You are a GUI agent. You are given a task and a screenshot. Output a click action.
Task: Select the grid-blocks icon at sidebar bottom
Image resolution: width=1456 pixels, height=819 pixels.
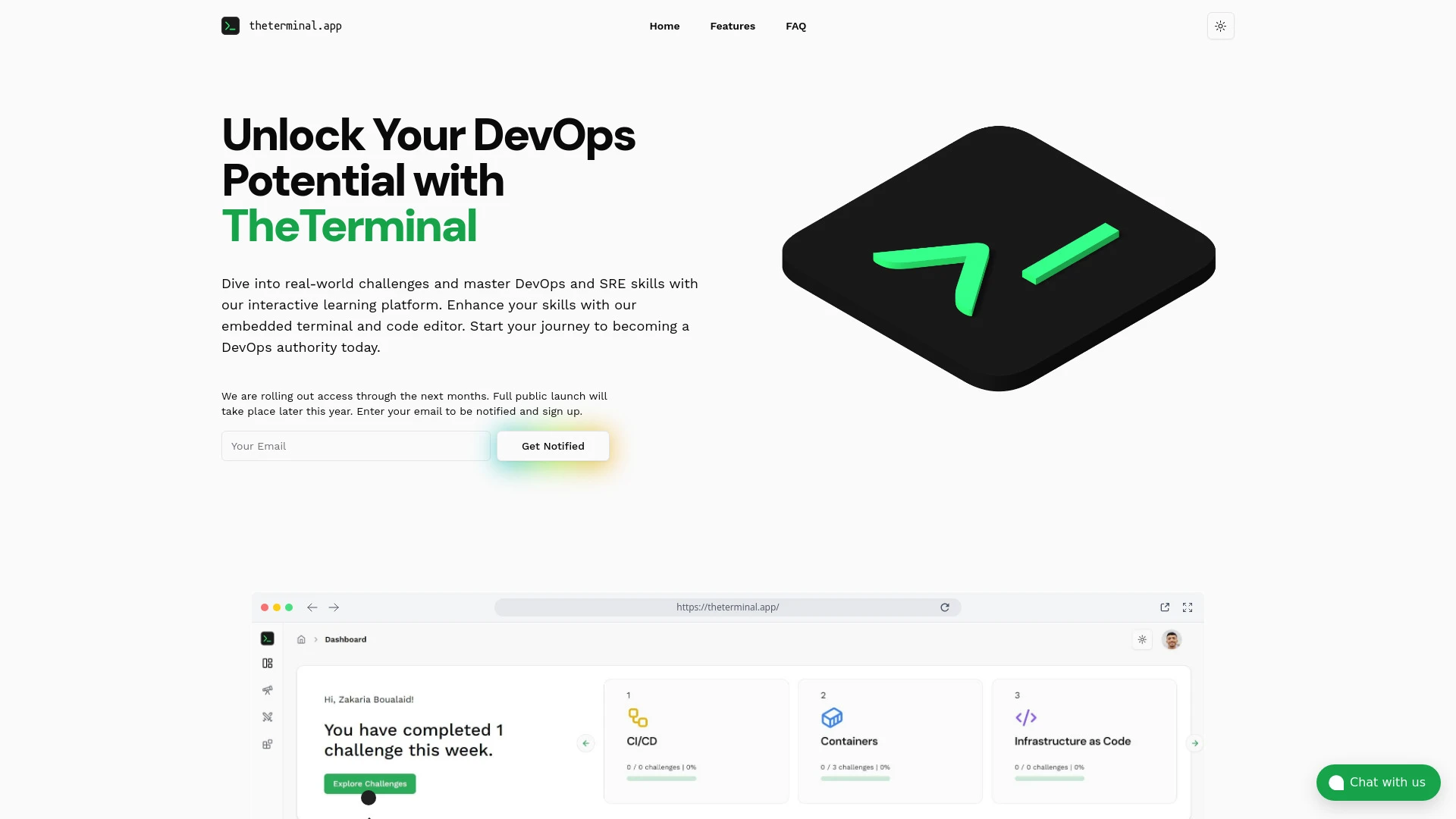(267, 744)
